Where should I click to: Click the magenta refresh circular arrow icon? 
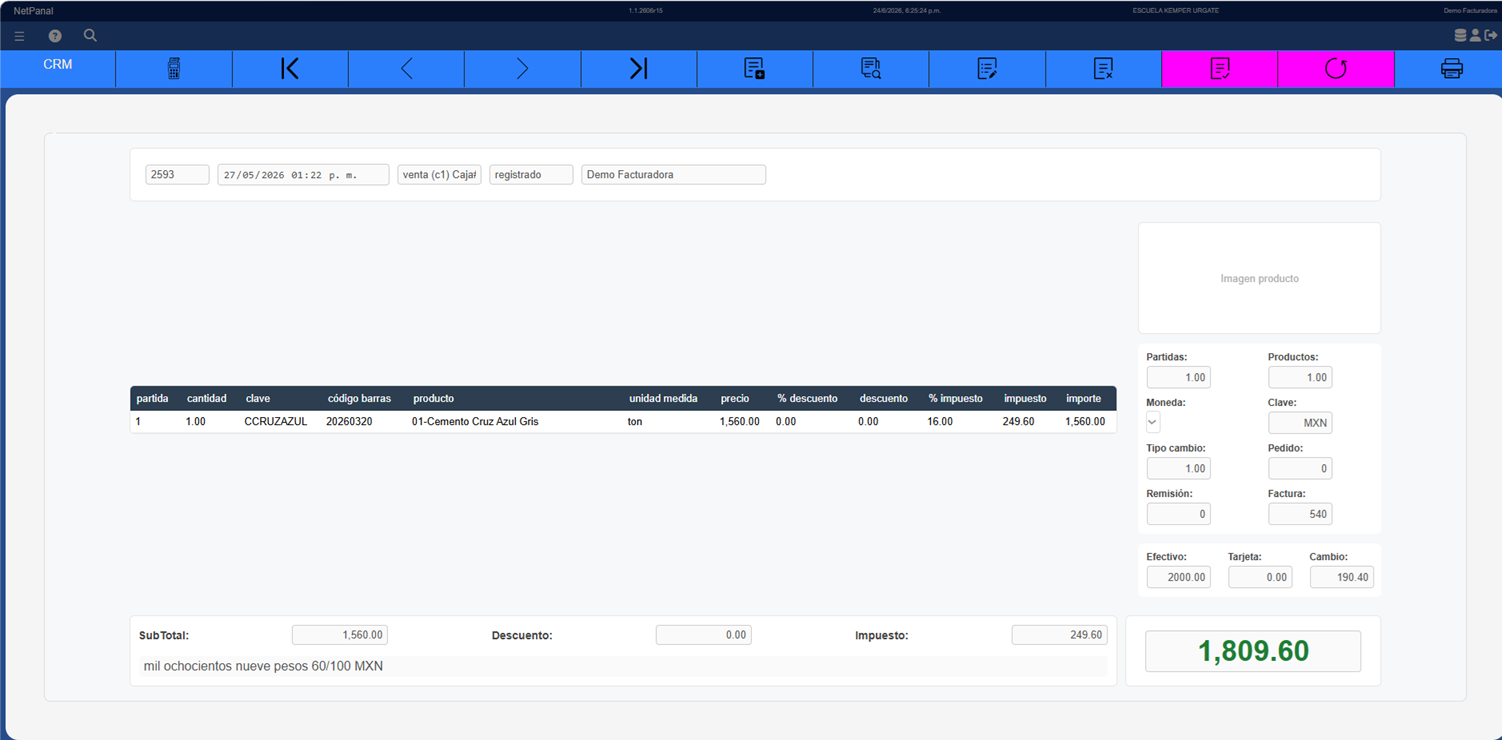(1335, 68)
